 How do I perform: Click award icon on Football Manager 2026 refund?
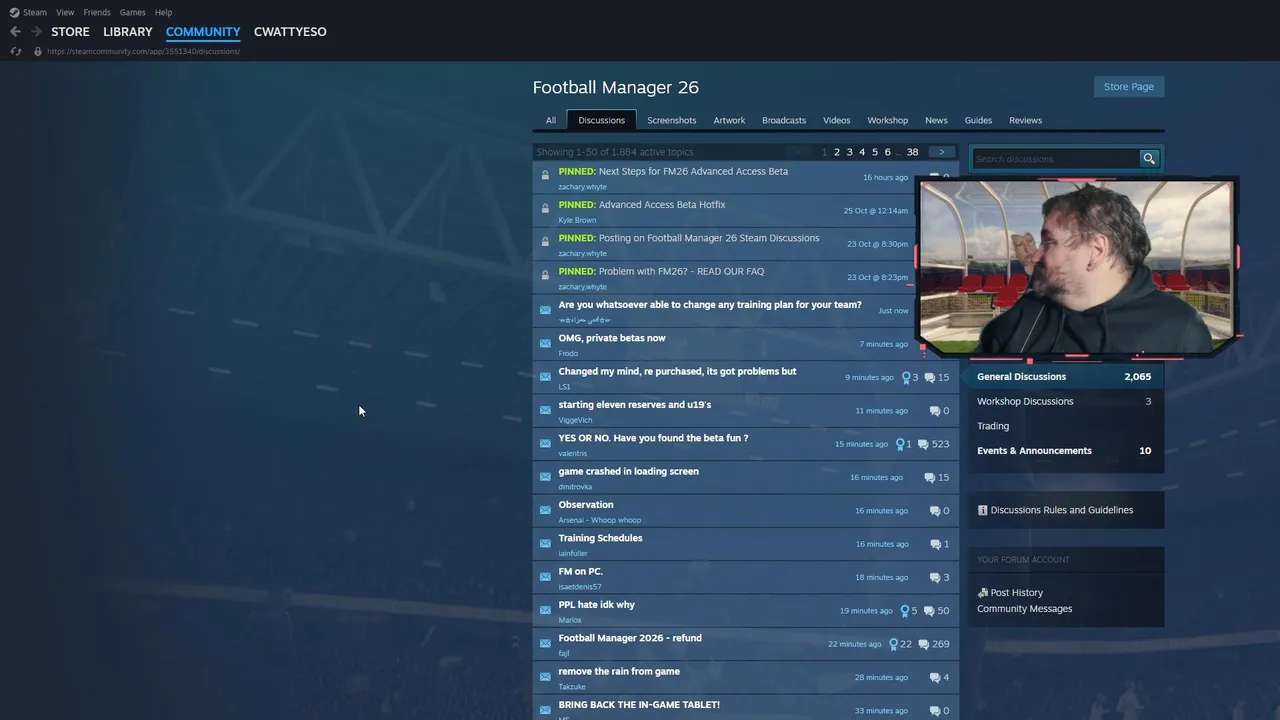tap(893, 644)
